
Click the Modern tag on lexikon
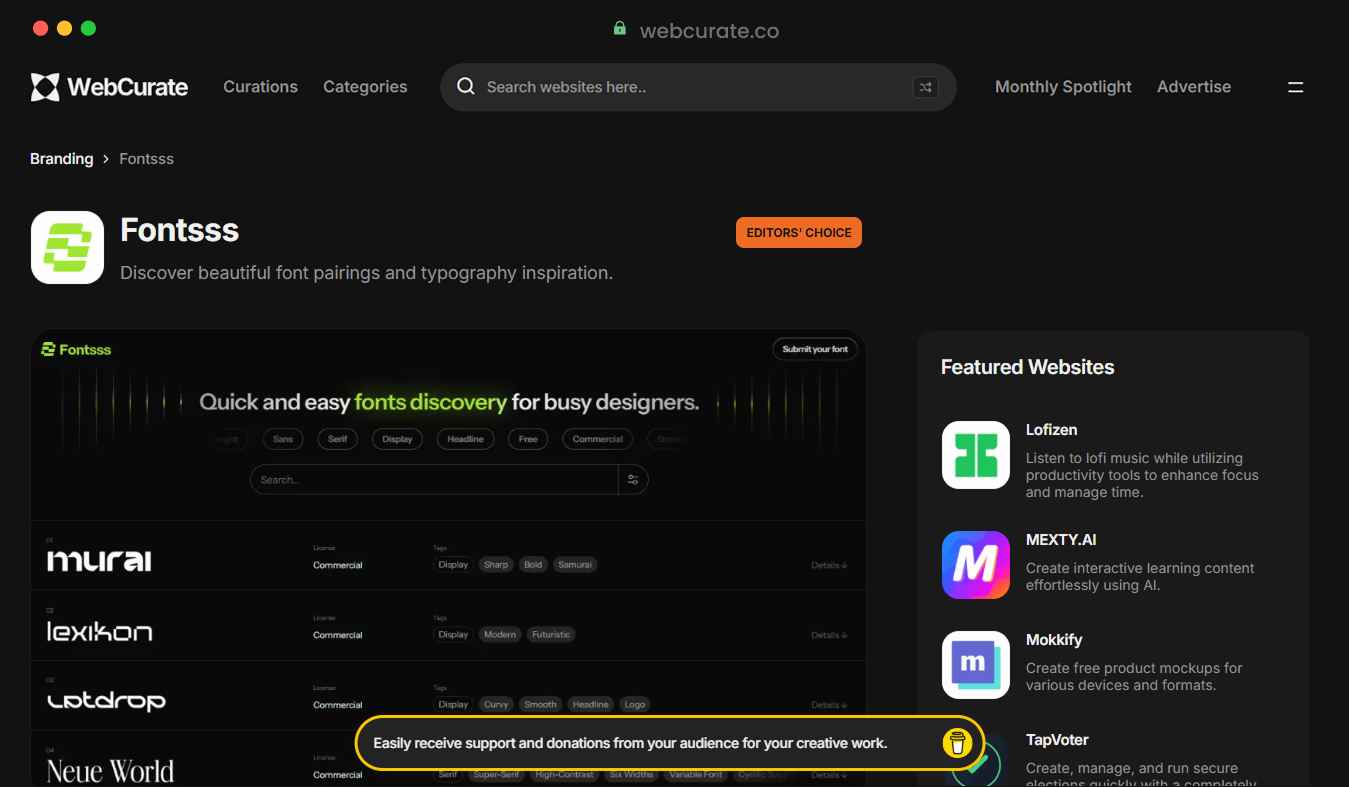[500, 635]
